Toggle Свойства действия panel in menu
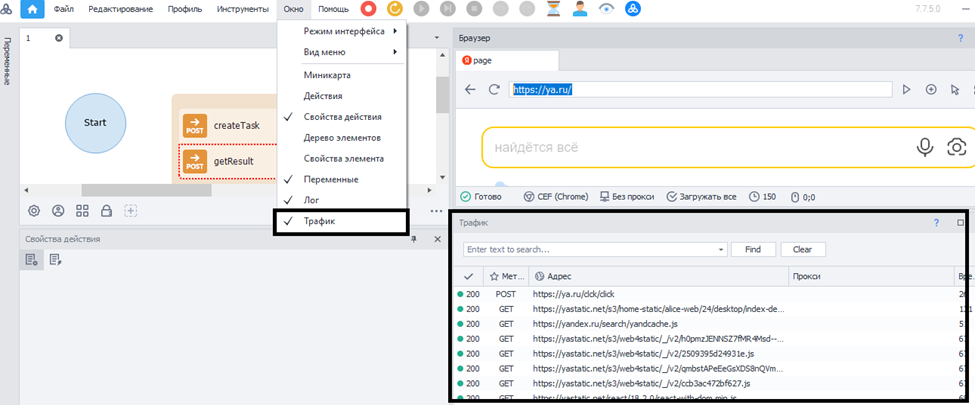Viewport: 975px width, 405px height. coord(341,117)
